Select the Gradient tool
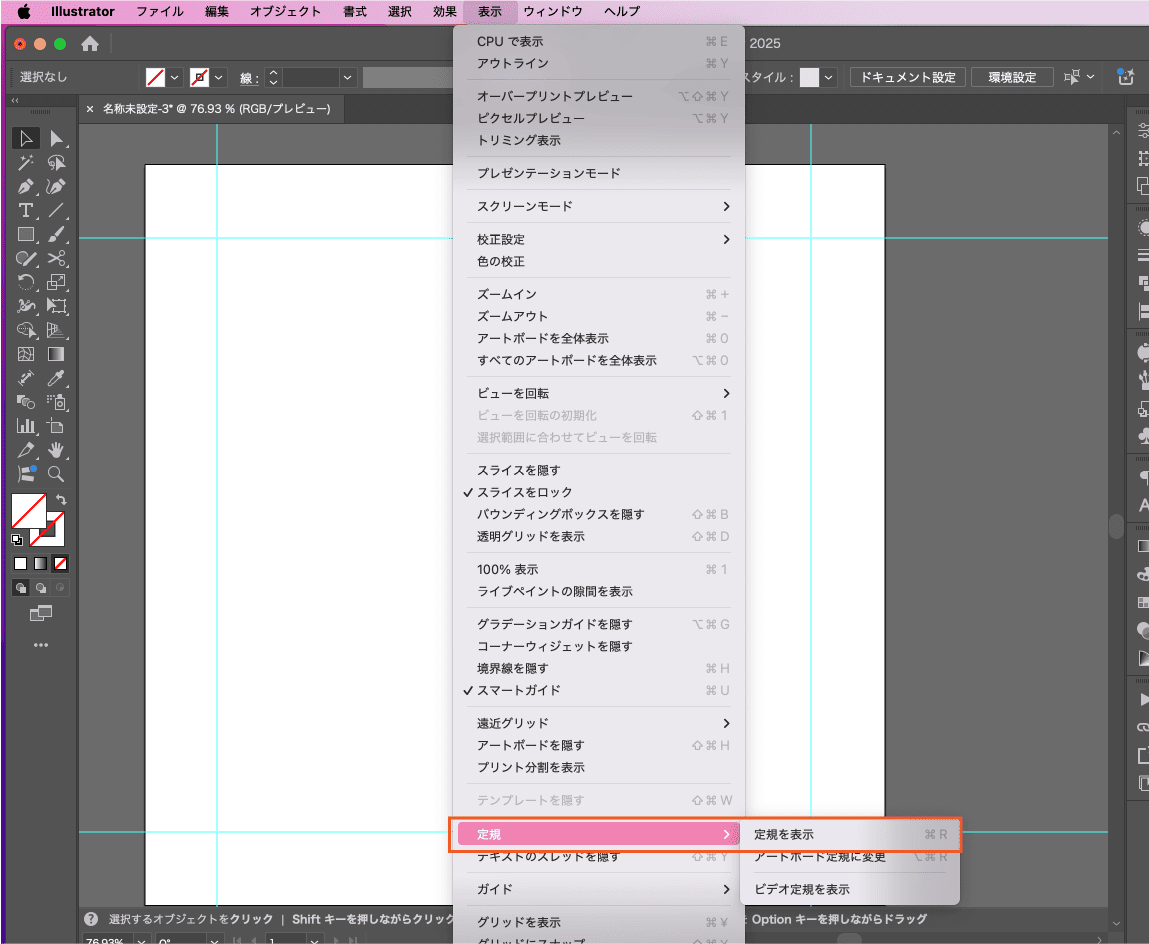 point(56,354)
